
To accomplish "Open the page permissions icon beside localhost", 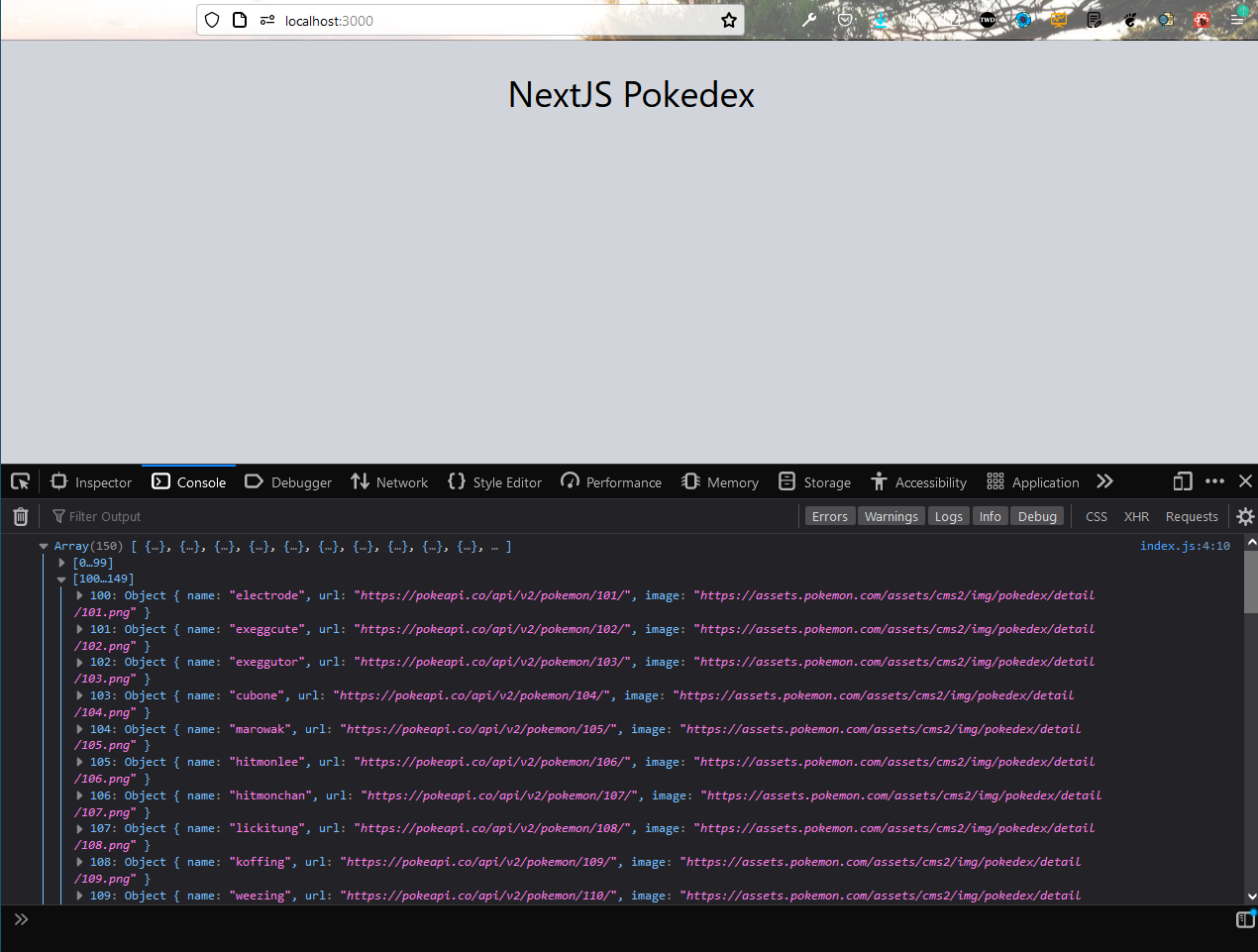I will coord(267,20).
